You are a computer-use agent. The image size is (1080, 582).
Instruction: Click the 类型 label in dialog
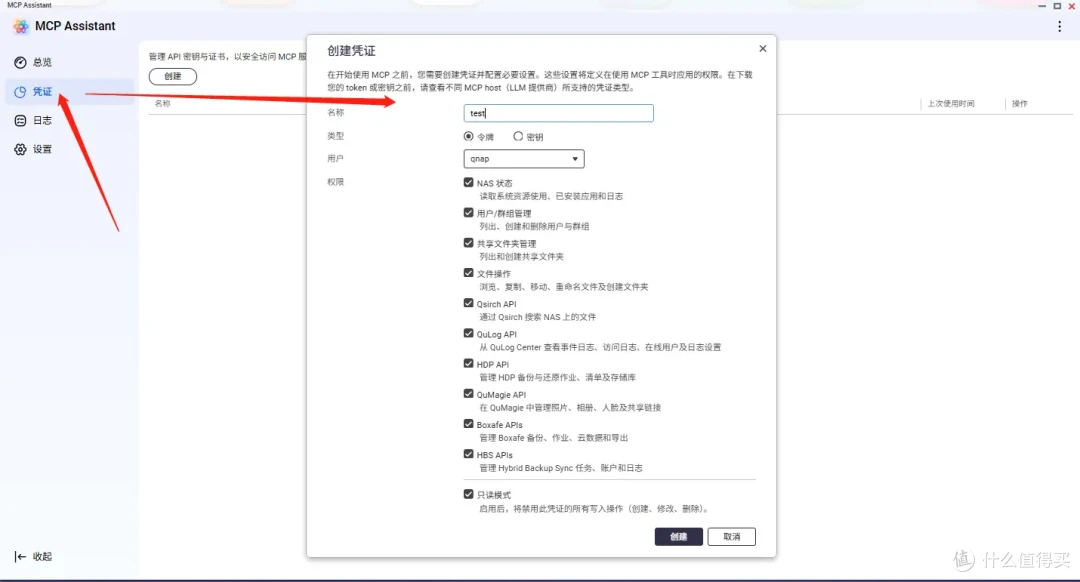tap(335, 136)
